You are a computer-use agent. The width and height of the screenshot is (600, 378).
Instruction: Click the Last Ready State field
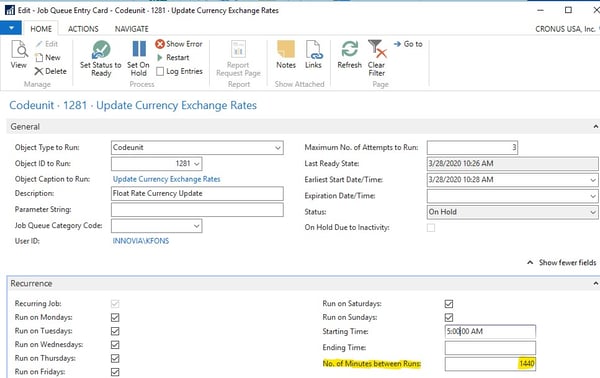point(512,164)
